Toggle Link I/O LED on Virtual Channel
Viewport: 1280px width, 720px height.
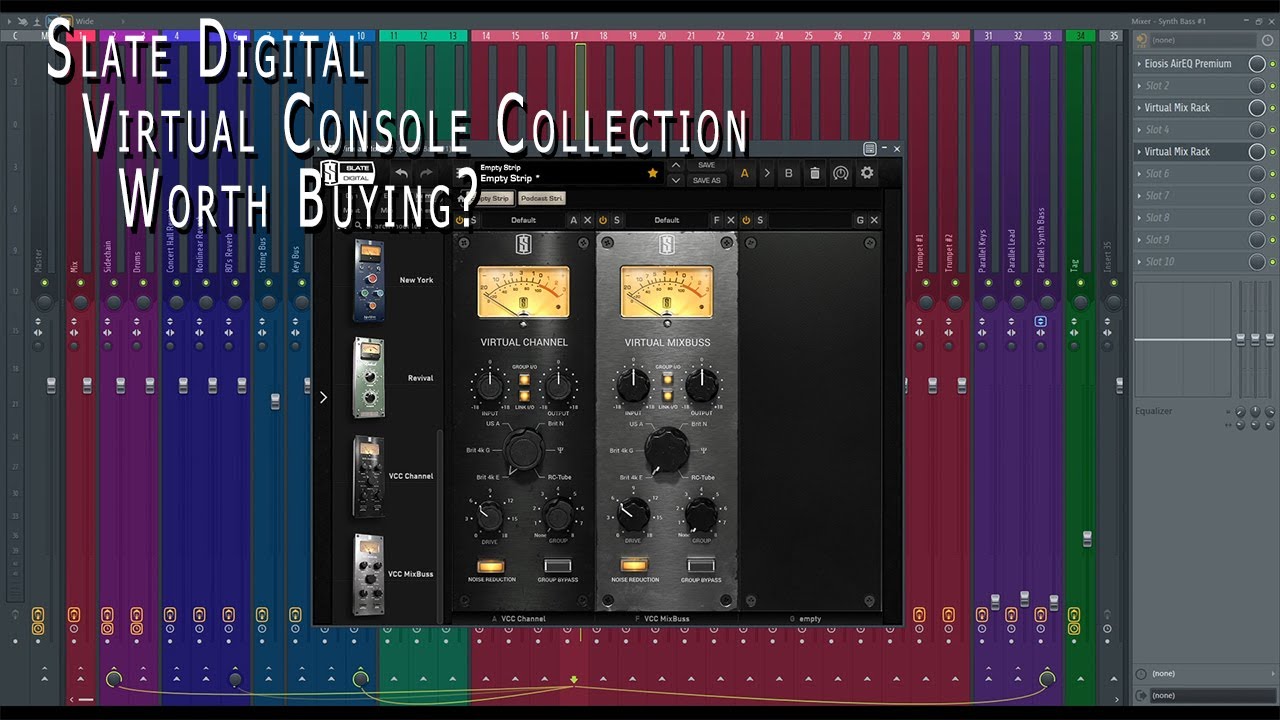click(524, 396)
